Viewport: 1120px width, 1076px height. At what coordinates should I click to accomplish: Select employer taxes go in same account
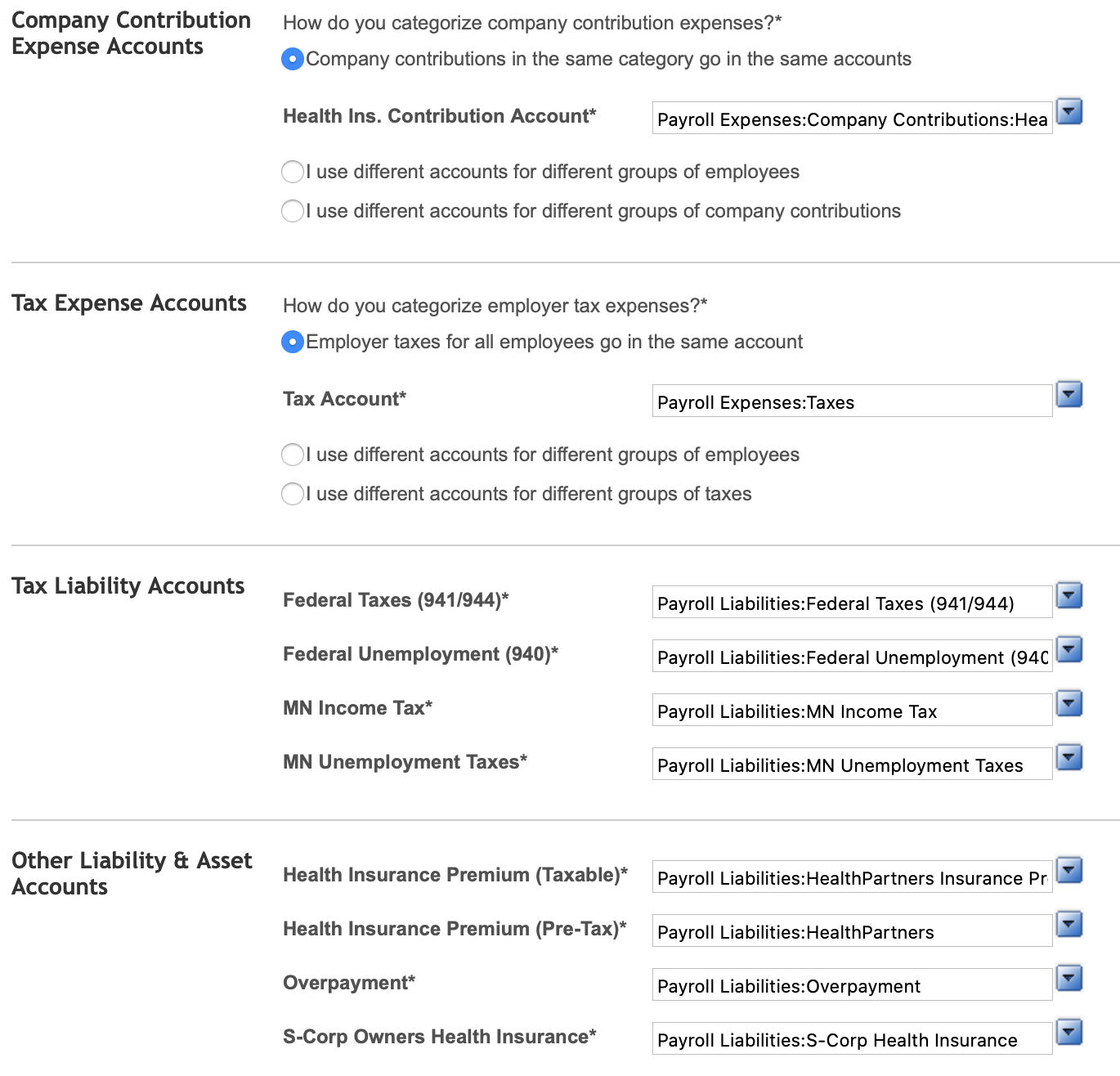tap(292, 342)
